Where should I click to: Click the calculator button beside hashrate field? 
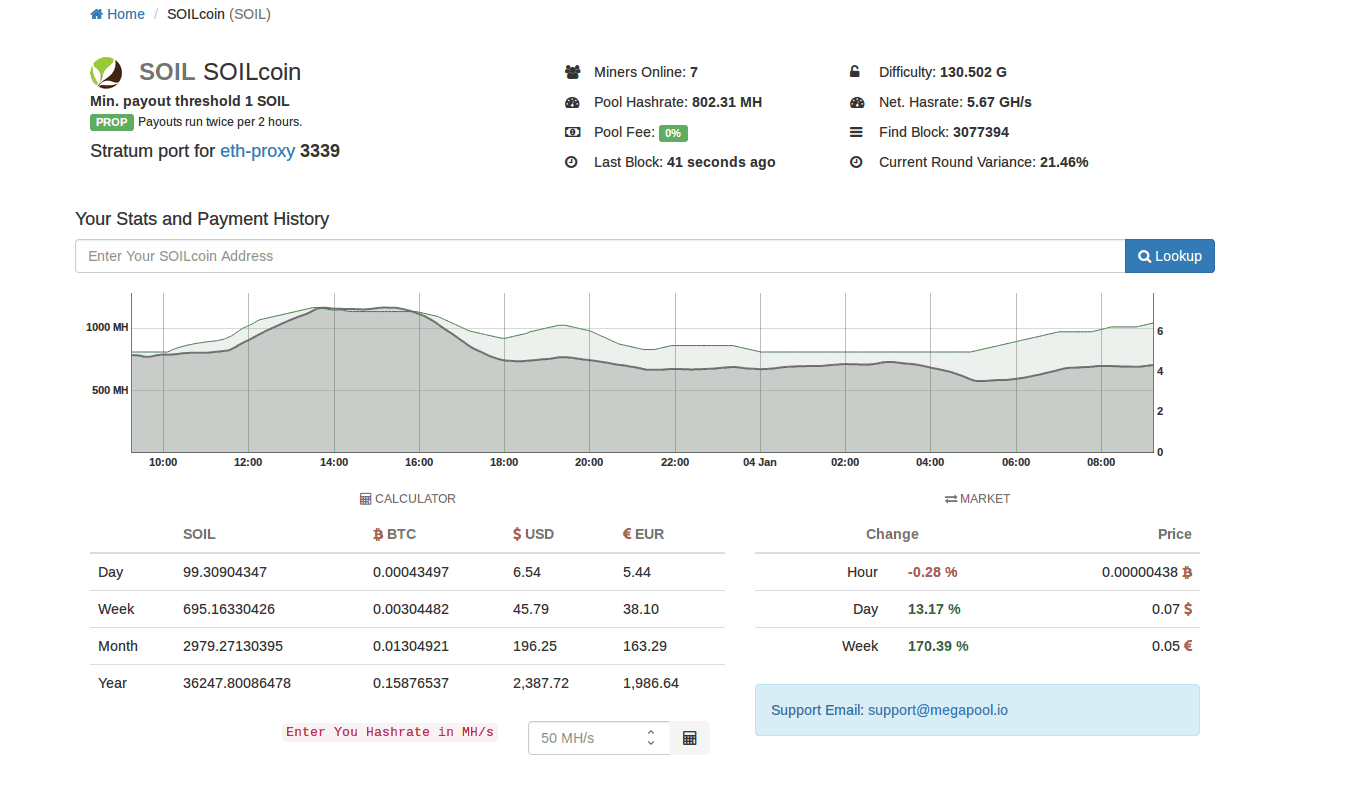coord(689,738)
